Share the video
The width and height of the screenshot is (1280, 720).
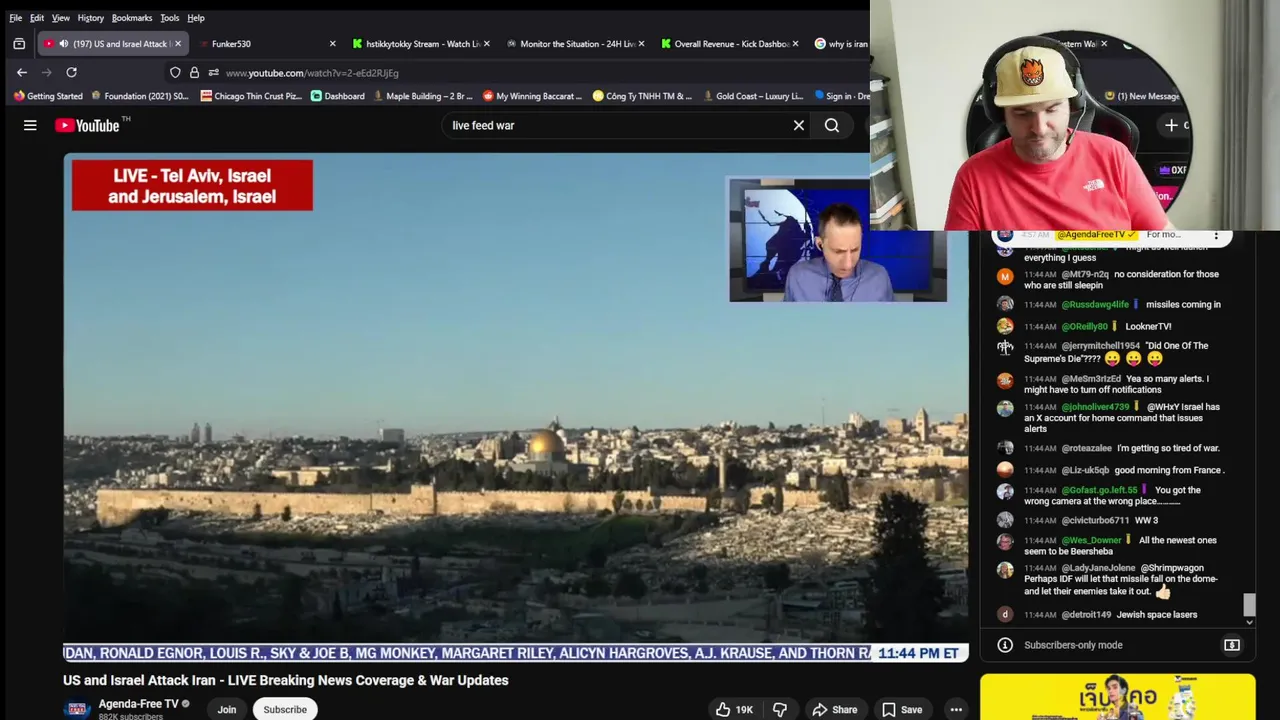(834, 709)
